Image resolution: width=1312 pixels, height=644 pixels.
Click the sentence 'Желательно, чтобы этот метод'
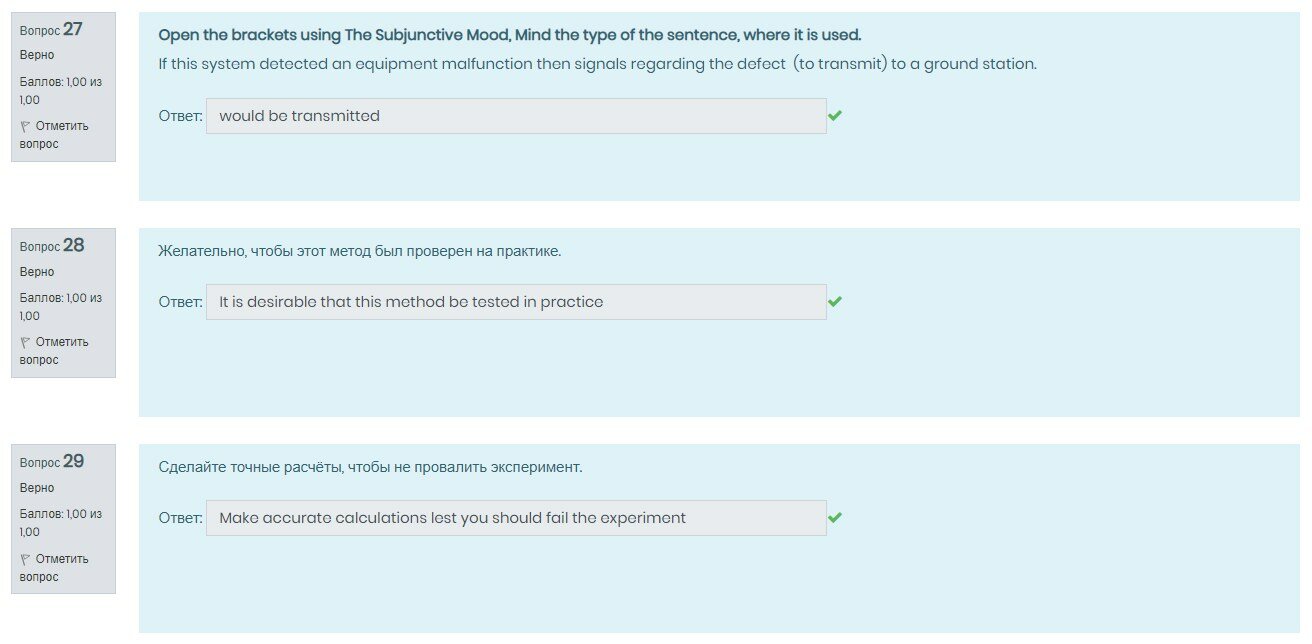click(x=360, y=251)
